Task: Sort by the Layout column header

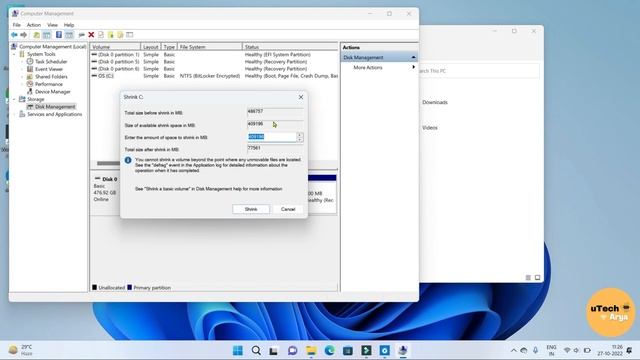Action: (x=151, y=47)
